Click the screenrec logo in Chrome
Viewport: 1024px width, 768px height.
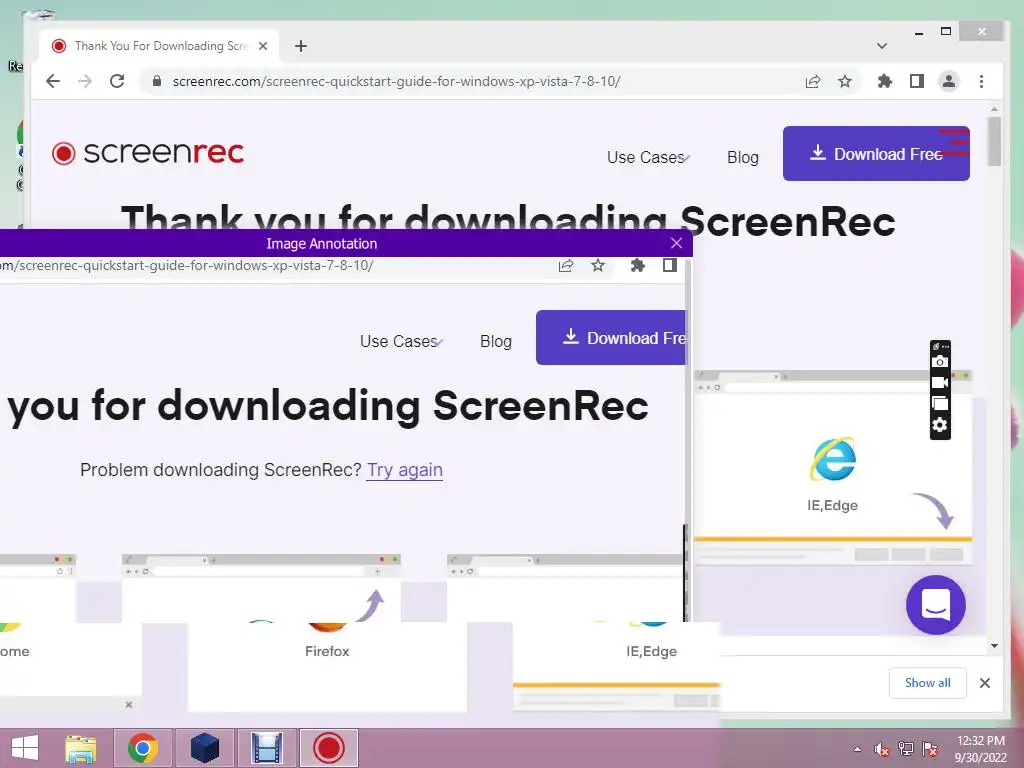[148, 153]
